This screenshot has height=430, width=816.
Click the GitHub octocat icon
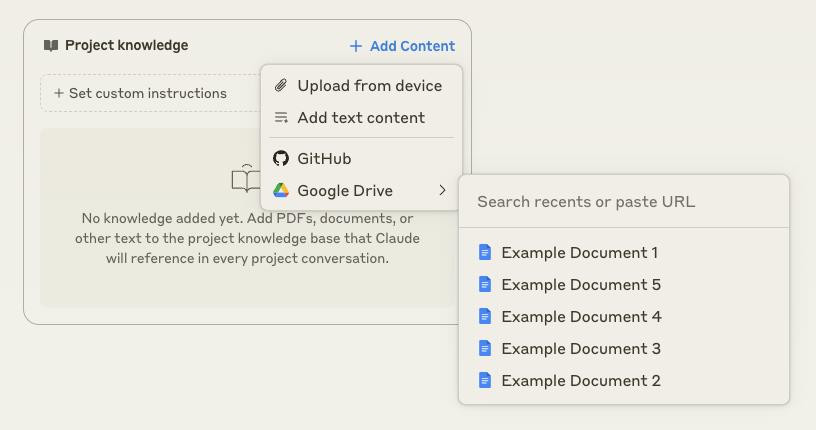281,158
